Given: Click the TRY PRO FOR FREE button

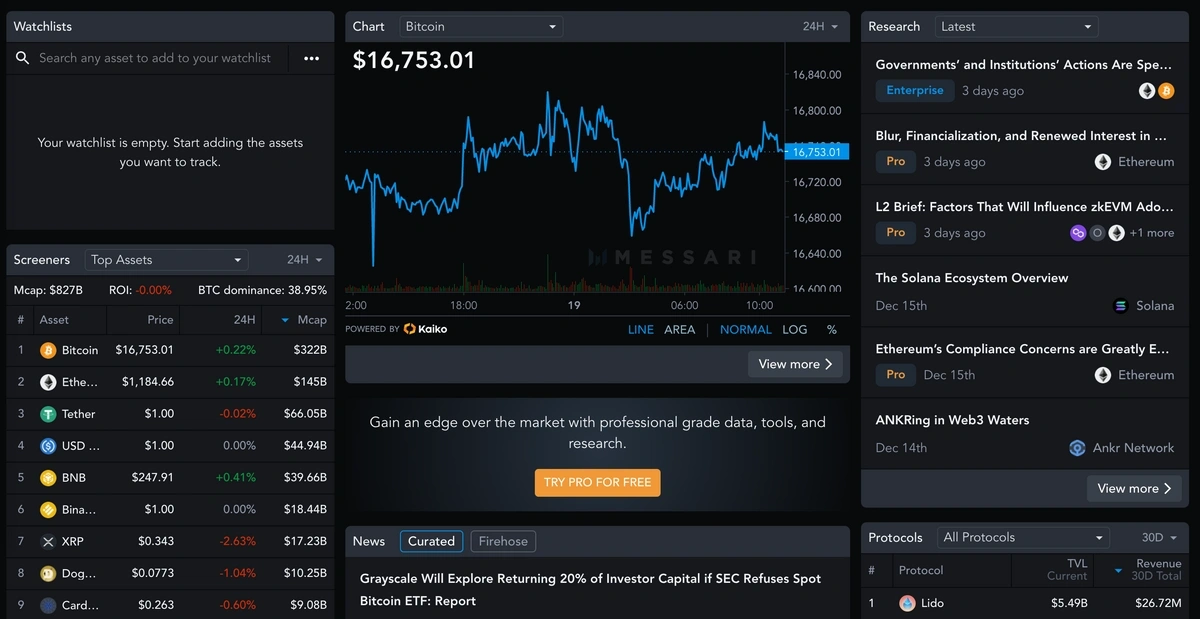Looking at the screenshot, I should pyautogui.click(x=597, y=482).
